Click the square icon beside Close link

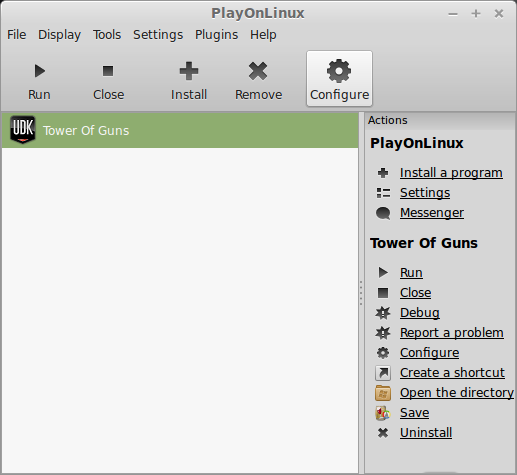pyautogui.click(x=383, y=293)
